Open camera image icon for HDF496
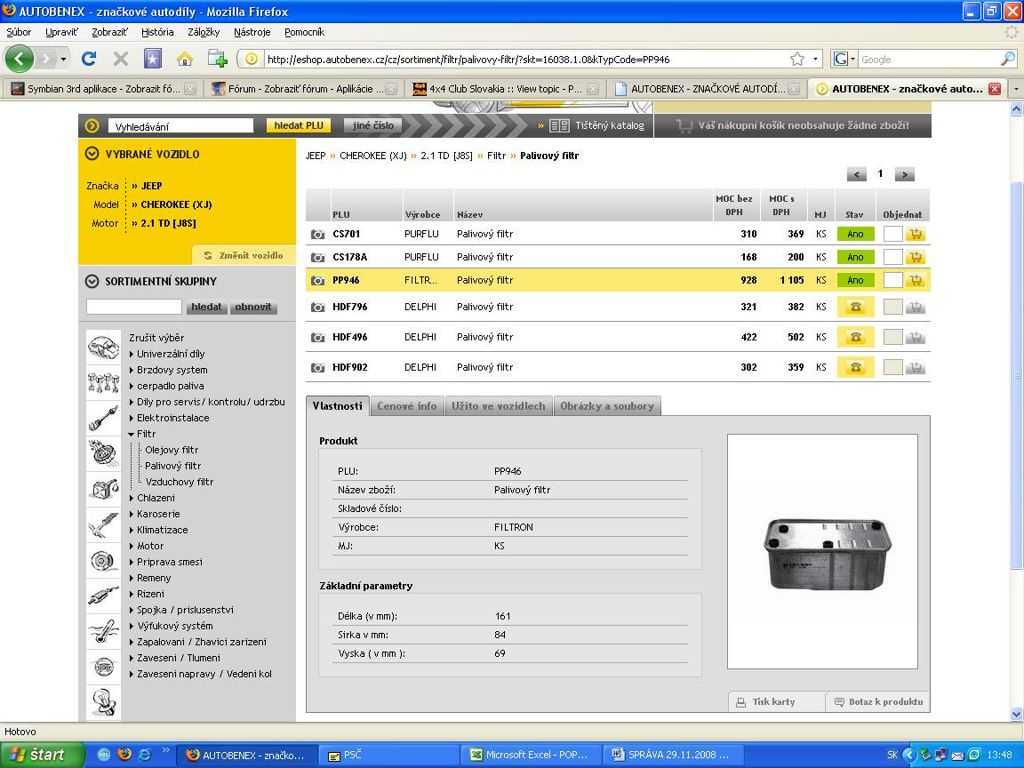1024x768 pixels. [317, 338]
